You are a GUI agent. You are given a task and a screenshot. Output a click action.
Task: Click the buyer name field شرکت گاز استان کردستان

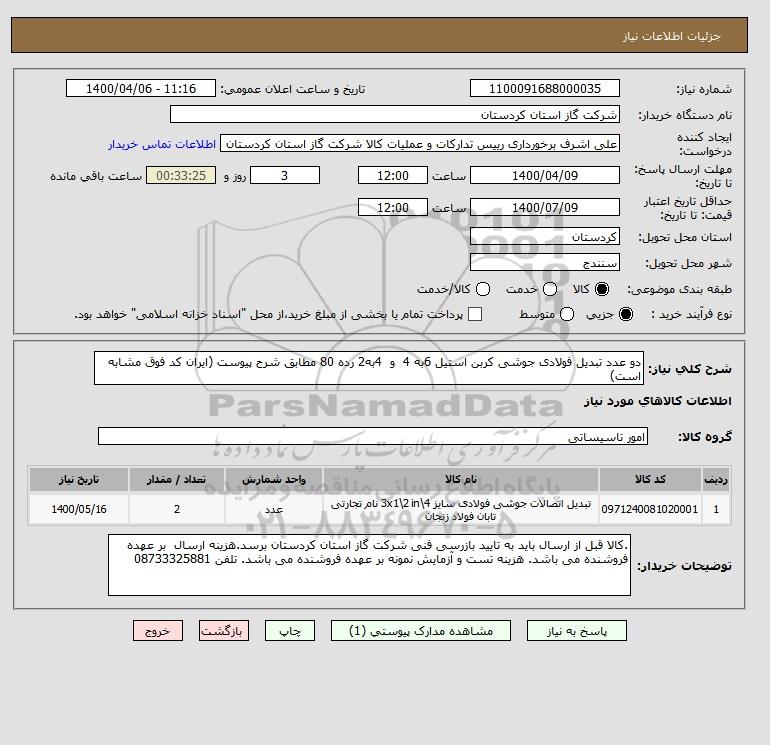coord(395,114)
